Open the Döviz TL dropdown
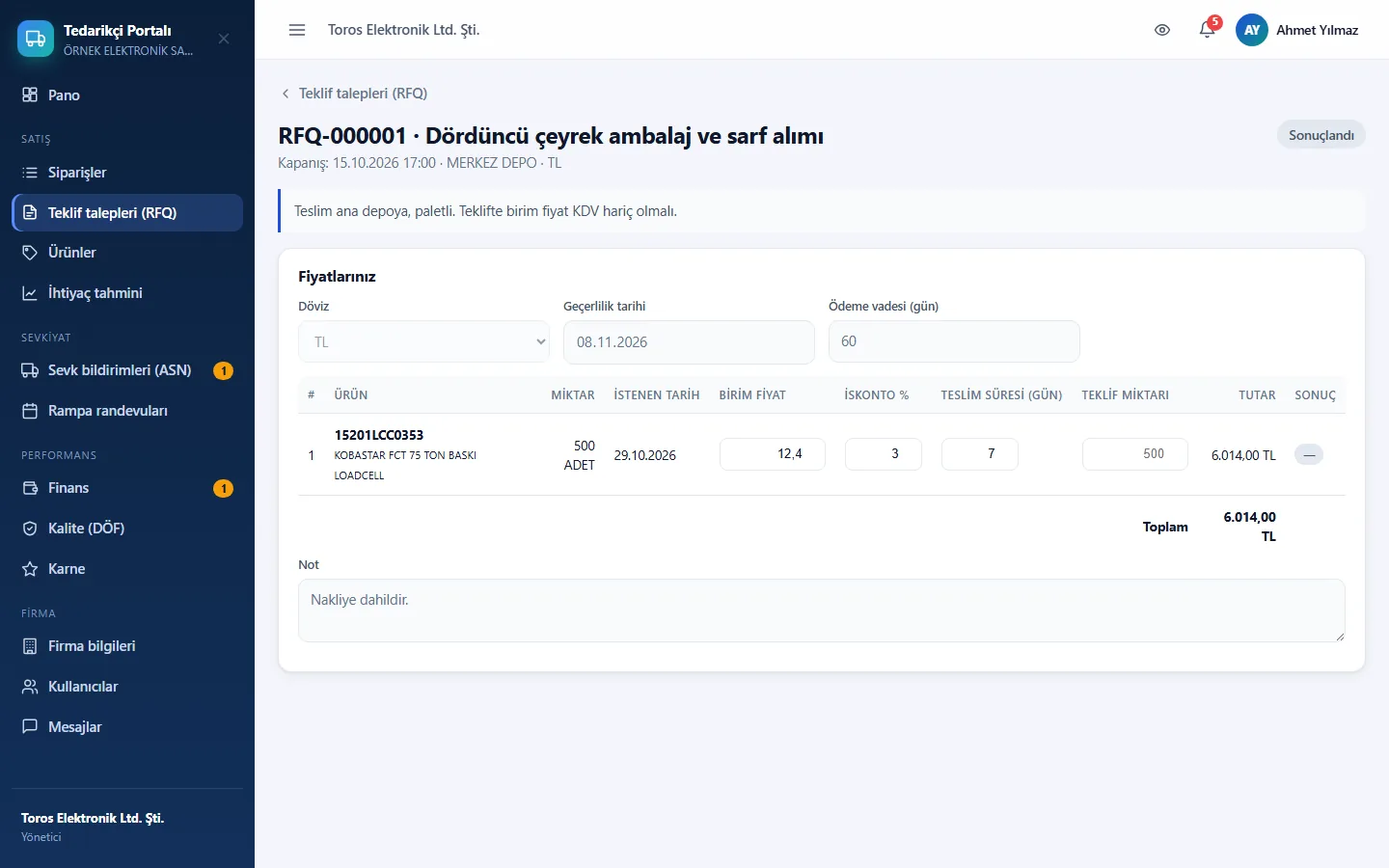Screen dimensions: 1389x868 pyautogui.click(x=423, y=341)
